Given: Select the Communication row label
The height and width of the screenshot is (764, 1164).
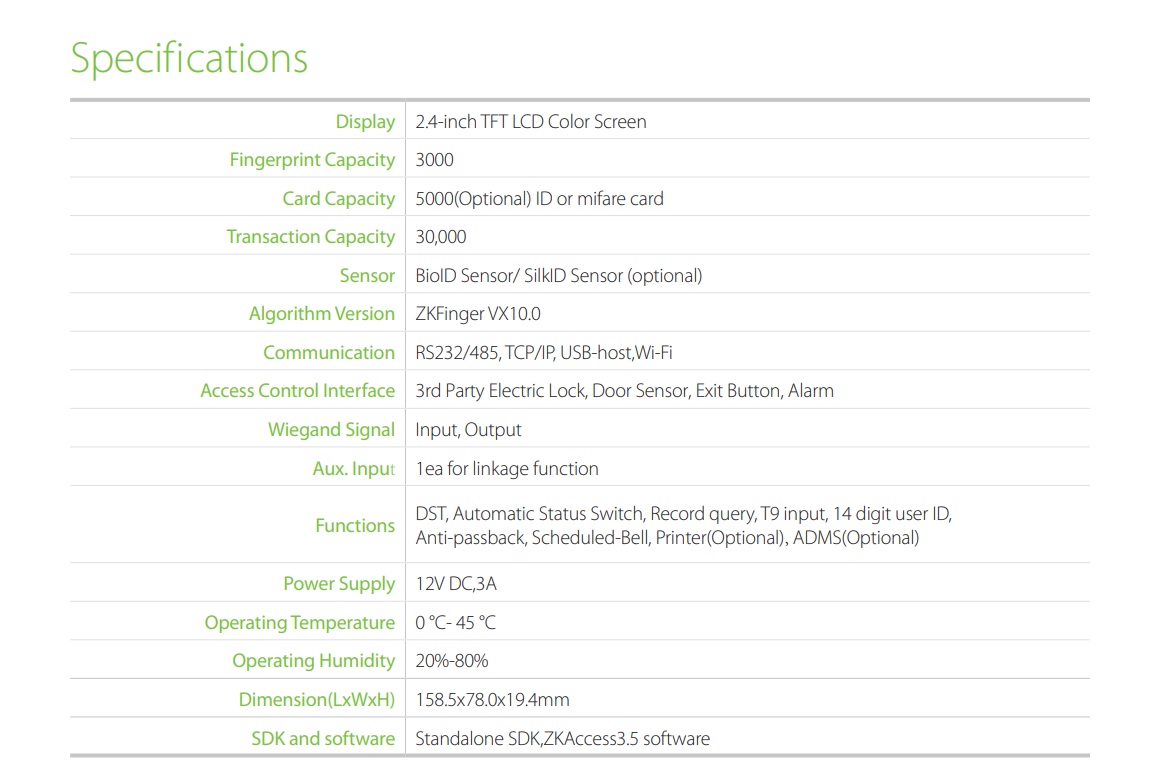Looking at the screenshot, I should coord(329,352).
